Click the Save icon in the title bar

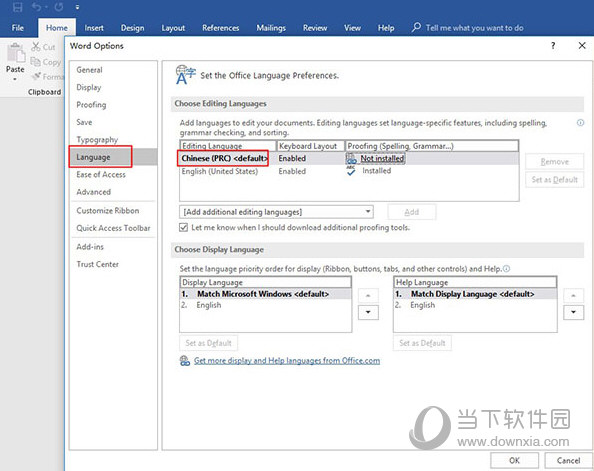(x=17, y=7)
